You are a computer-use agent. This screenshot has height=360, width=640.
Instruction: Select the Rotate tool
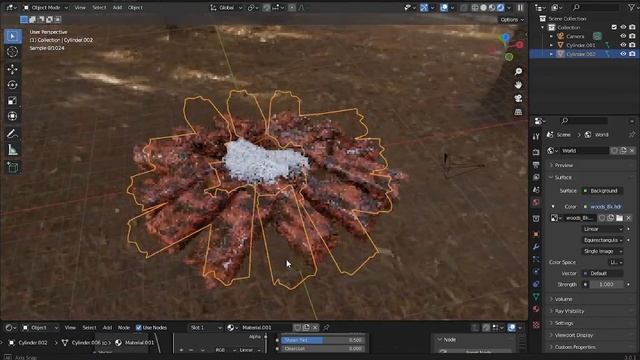[12, 85]
